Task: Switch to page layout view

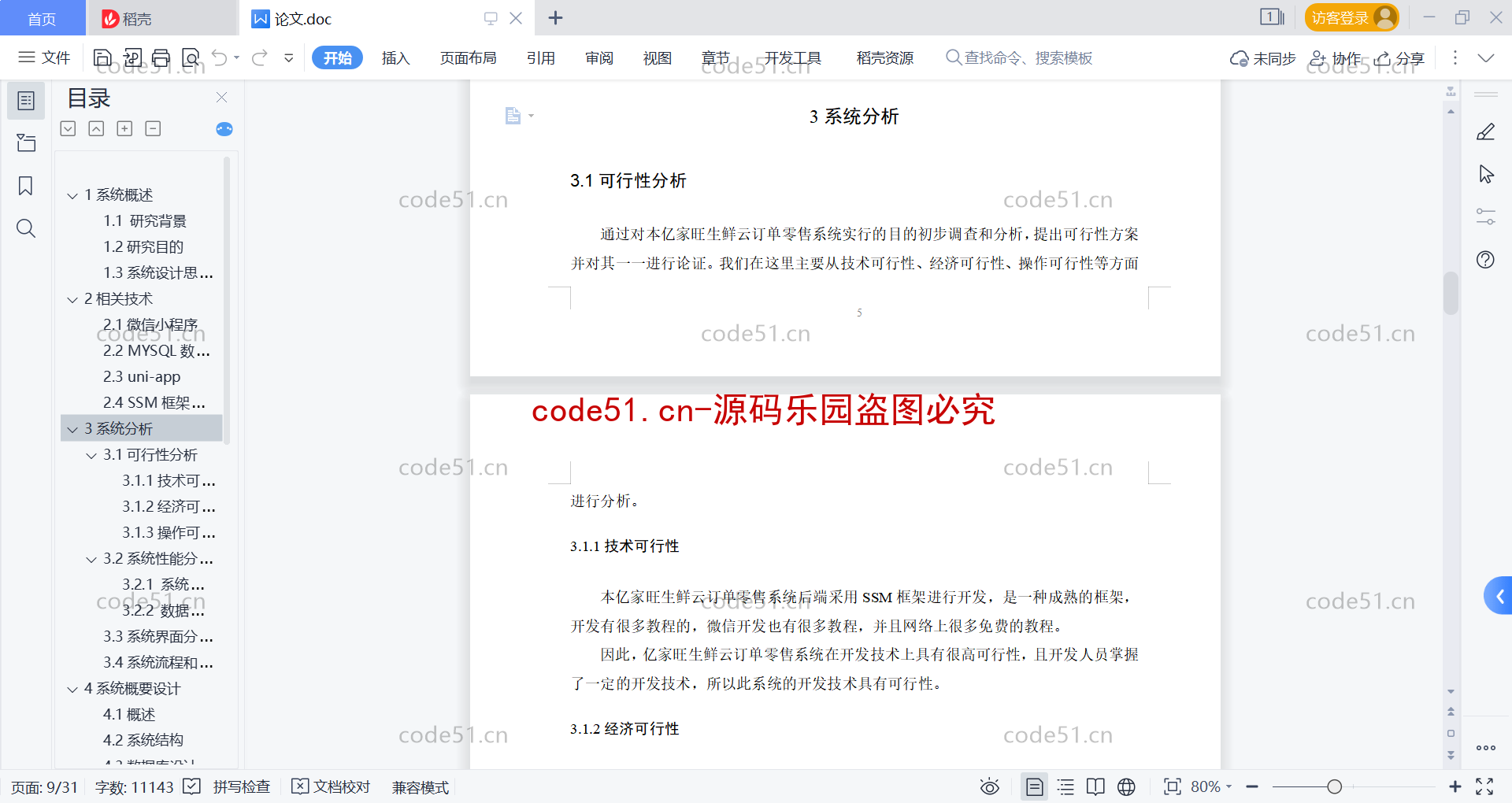Action: (x=1034, y=786)
